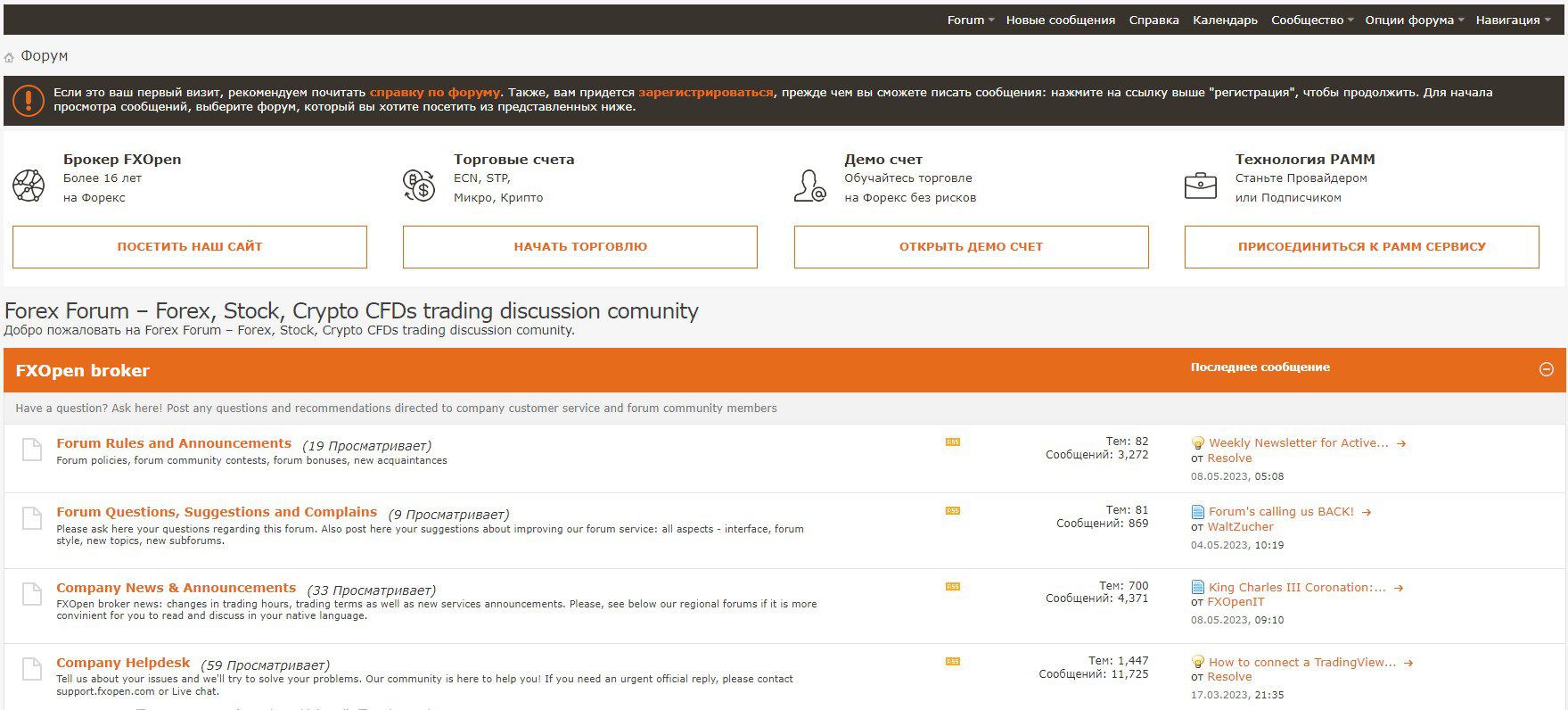This screenshot has width=1568, height=710.
Task: Click the Демо счет heading
Action: pos(883,160)
